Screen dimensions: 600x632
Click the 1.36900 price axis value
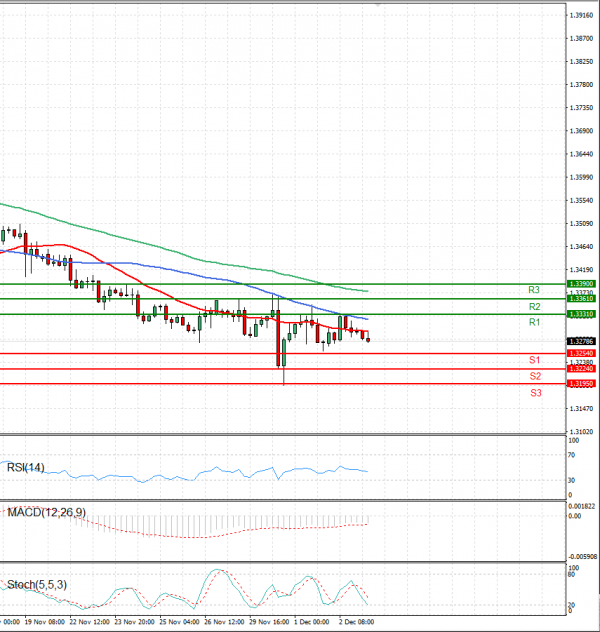(581, 131)
